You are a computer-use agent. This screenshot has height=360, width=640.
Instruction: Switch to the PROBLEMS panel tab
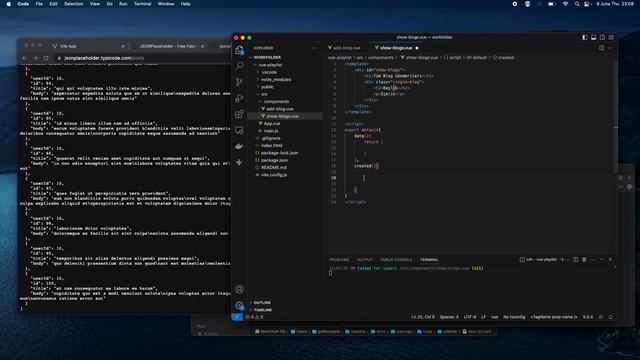pos(339,260)
